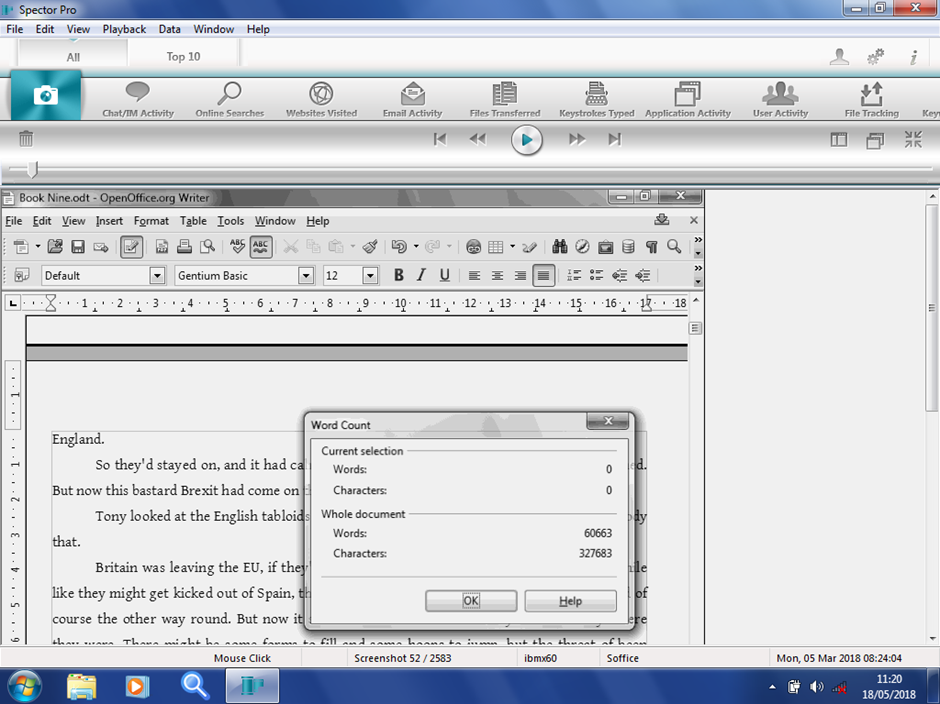Click Help in Word Count dialog
This screenshot has height=704, width=940.
[570, 601]
